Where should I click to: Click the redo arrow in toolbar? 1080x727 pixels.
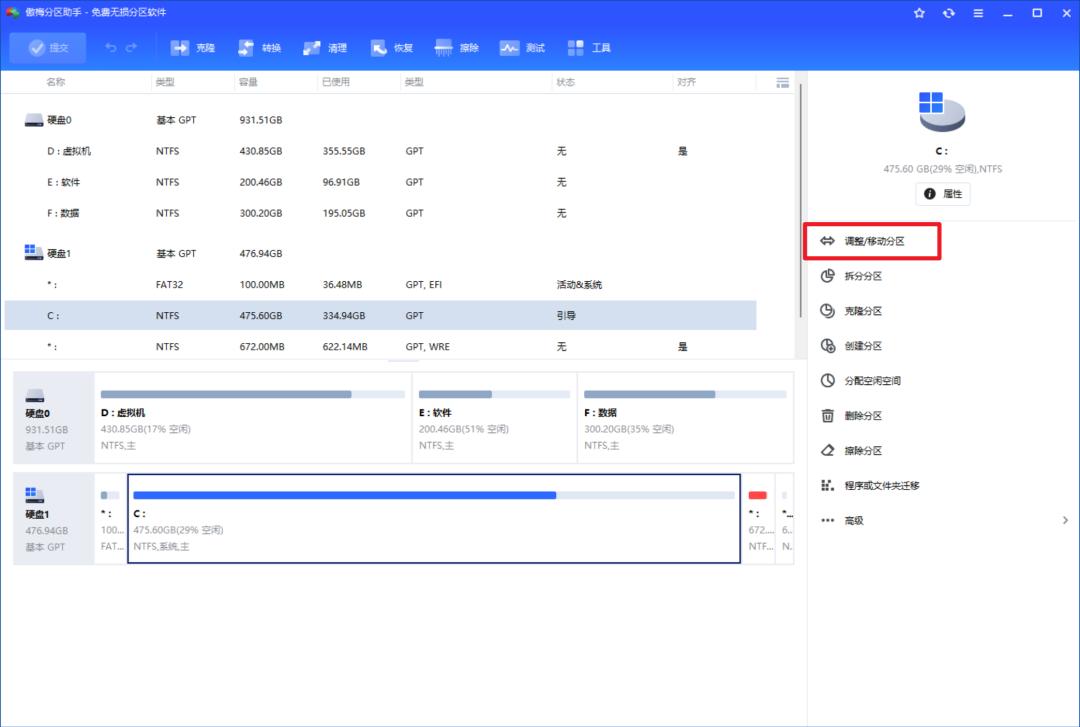point(132,48)
